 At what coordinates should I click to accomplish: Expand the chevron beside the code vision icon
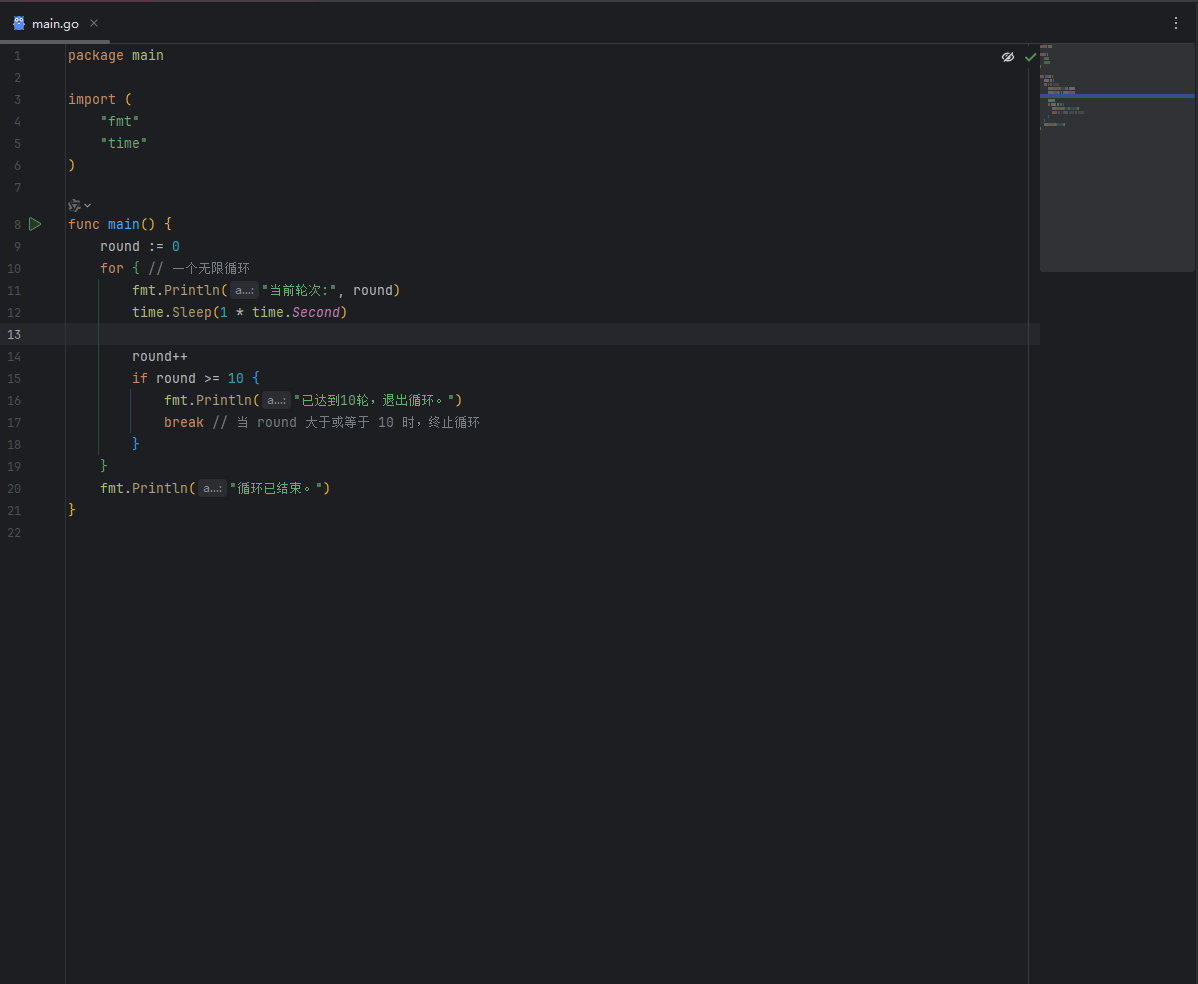(88, 205)
